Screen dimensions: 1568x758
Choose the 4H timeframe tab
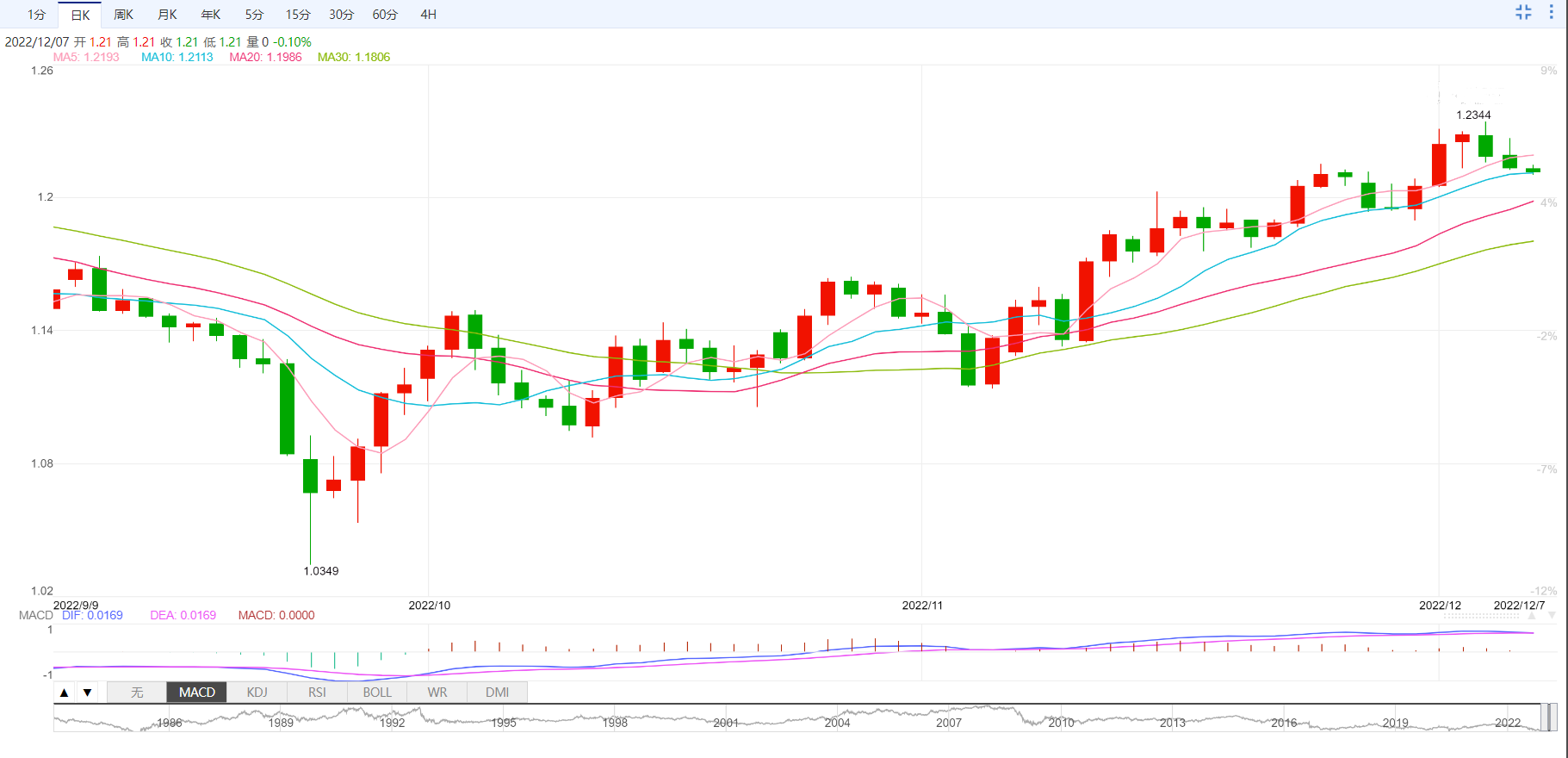click(x=428, y=15)
